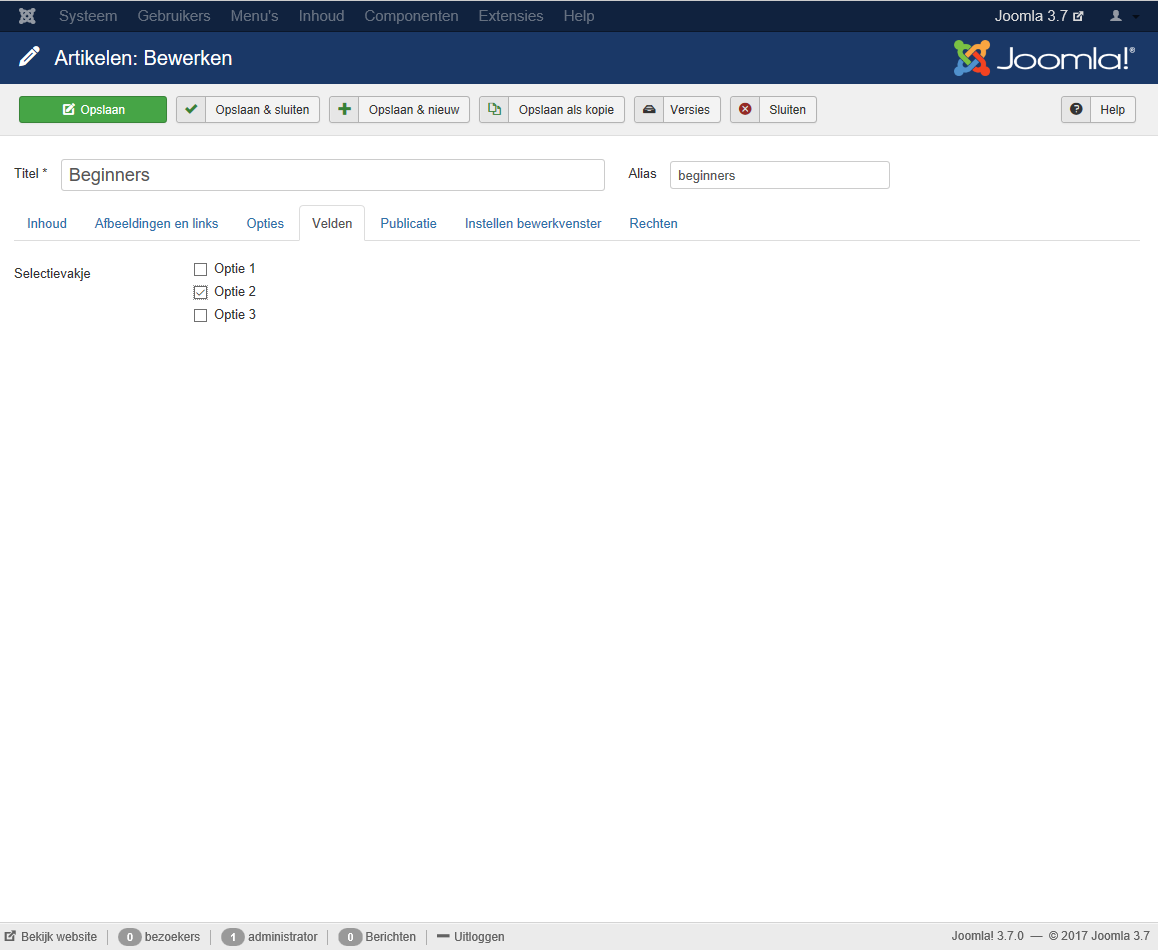Viewport: 1158px width, 950px height.
Task: Switch to the Publicatie tab
Action: [x=408, y=223]
